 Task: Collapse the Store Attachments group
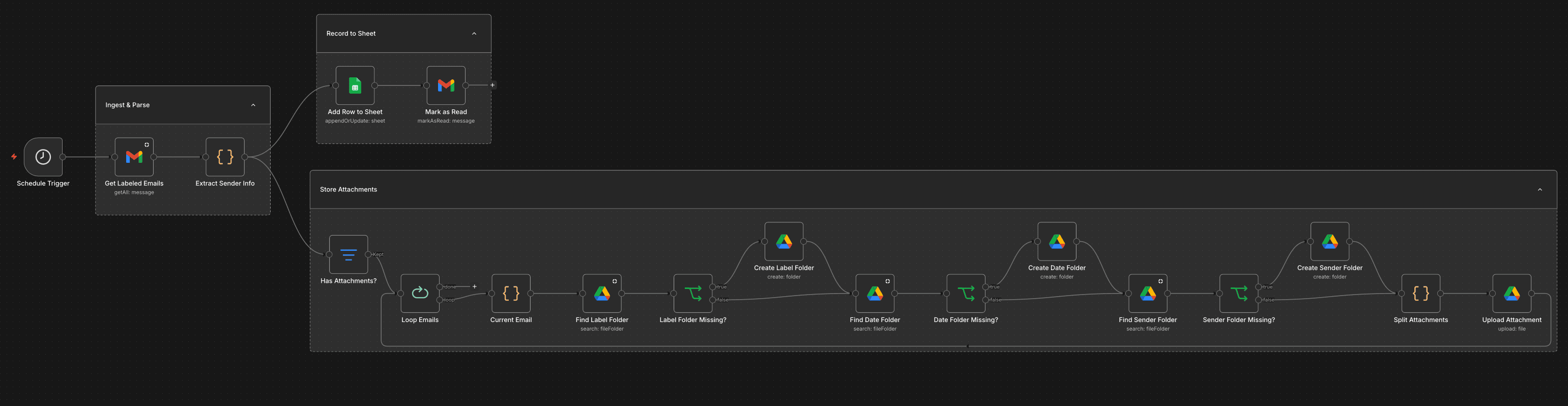pos(1540,190)
